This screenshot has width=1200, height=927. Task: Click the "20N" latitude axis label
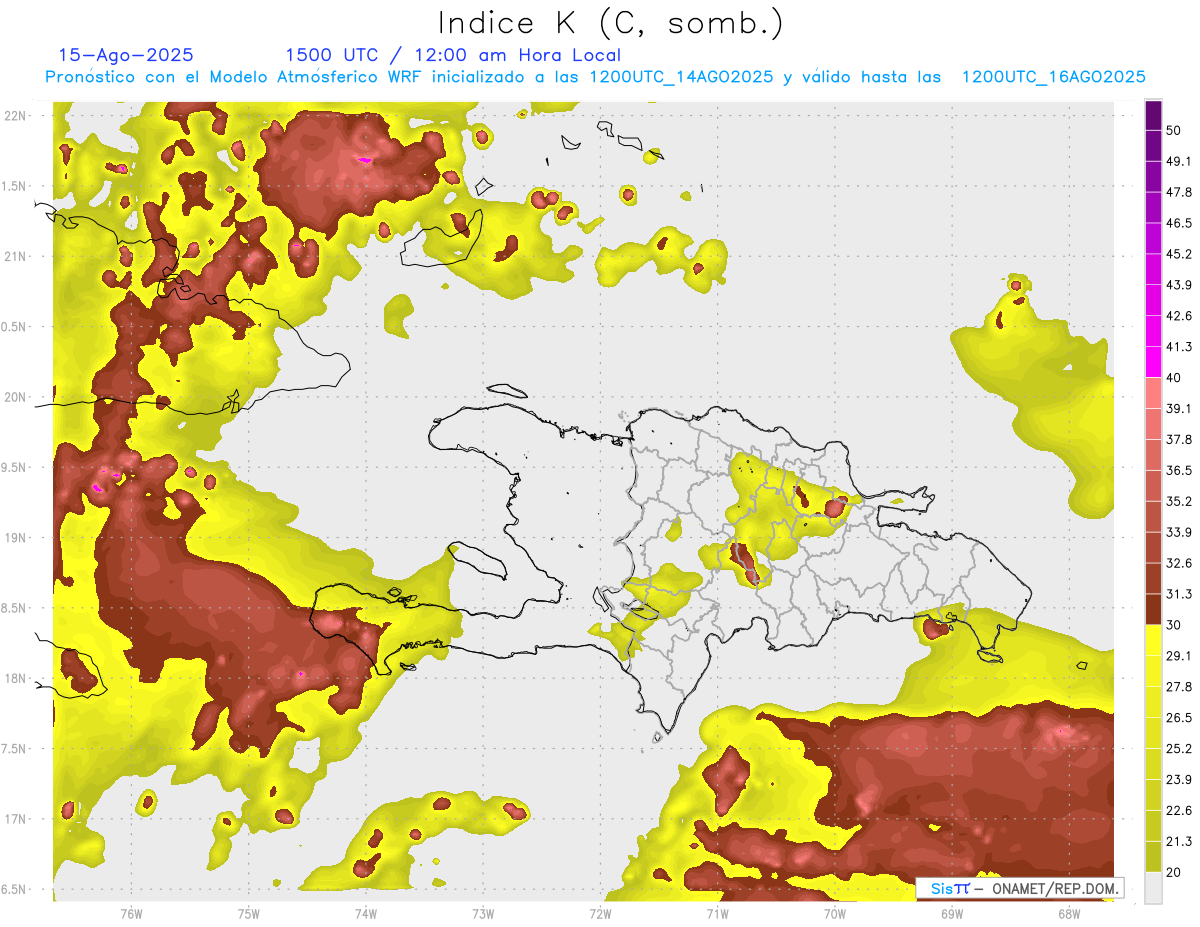coord(16,397)
